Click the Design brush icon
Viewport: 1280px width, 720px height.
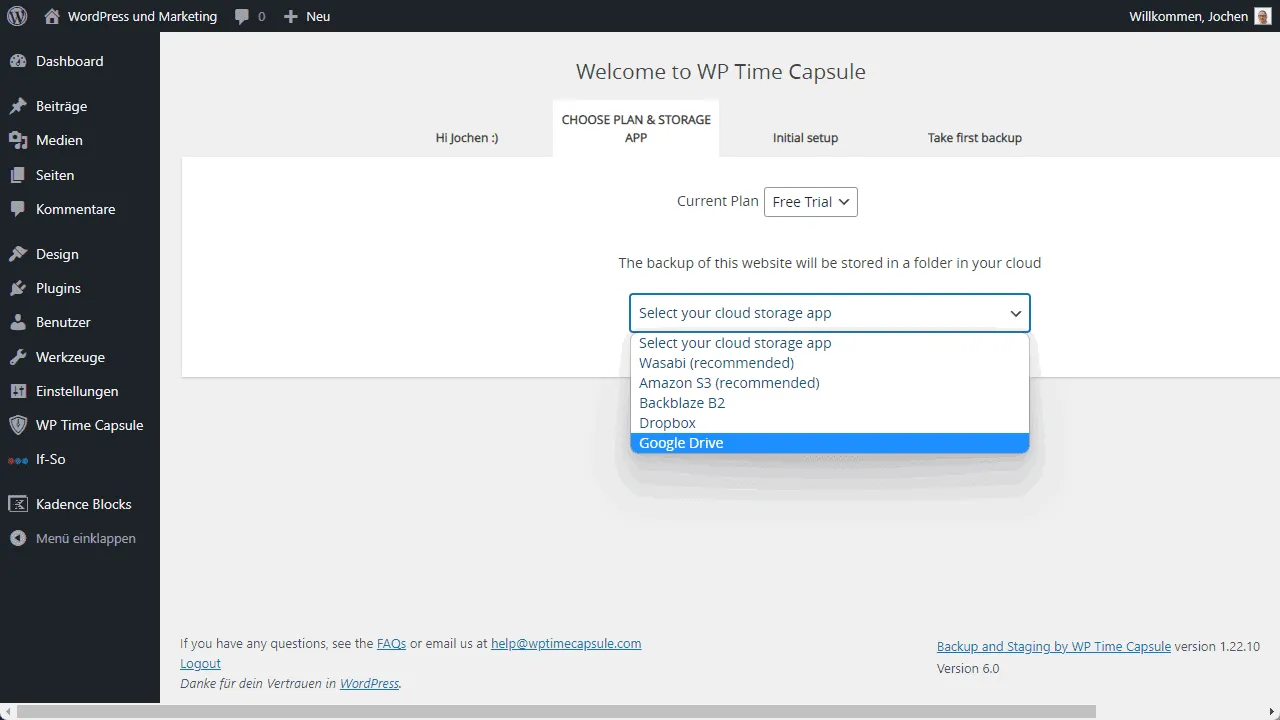[18, 254]
